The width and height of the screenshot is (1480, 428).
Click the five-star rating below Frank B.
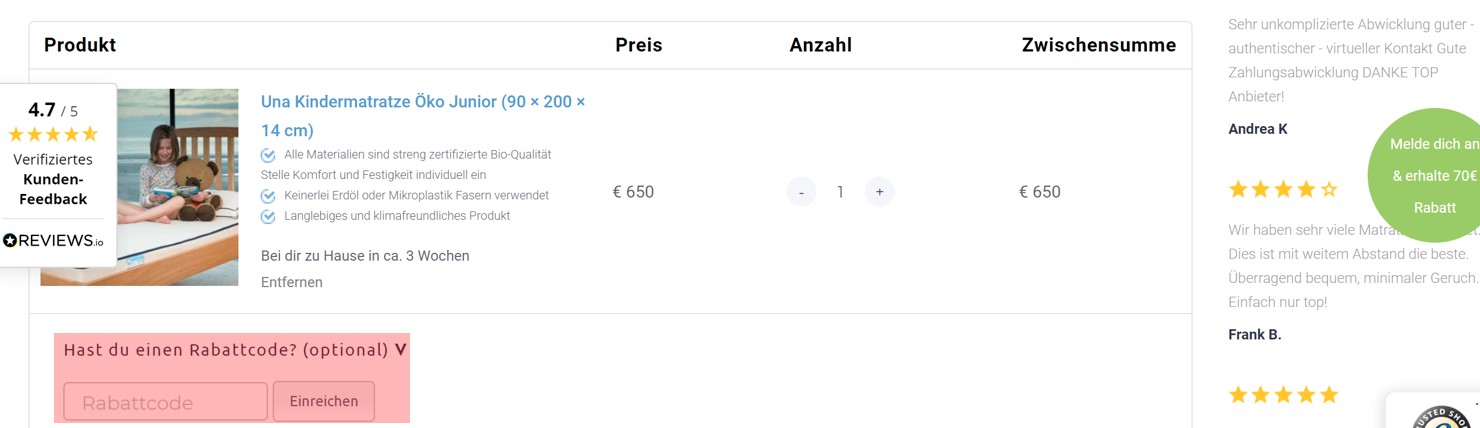tap(1283, 395)
